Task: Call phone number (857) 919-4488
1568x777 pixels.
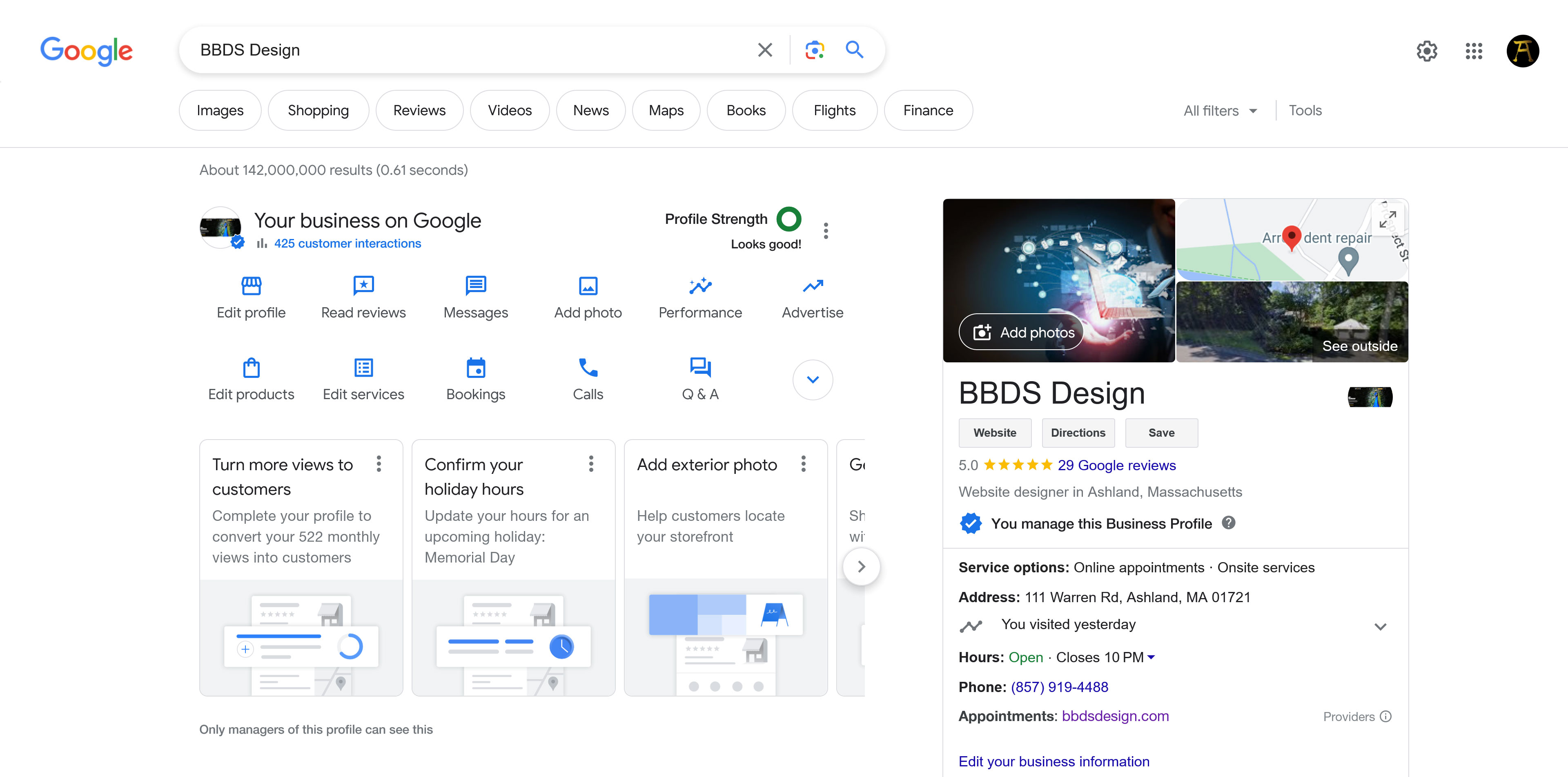Action: tap(1059, 687)
